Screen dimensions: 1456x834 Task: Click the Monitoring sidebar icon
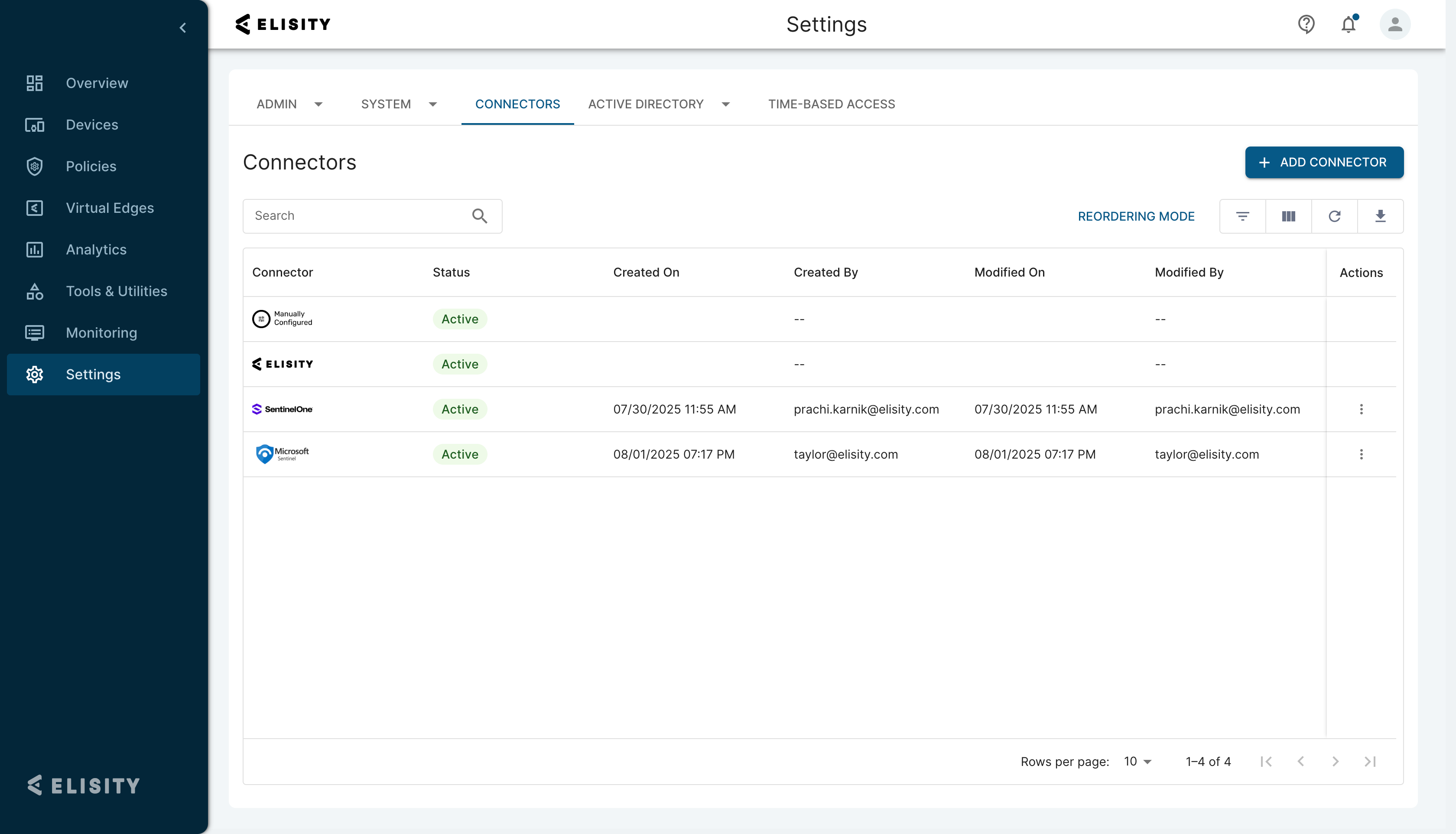[x=34, y=333]
